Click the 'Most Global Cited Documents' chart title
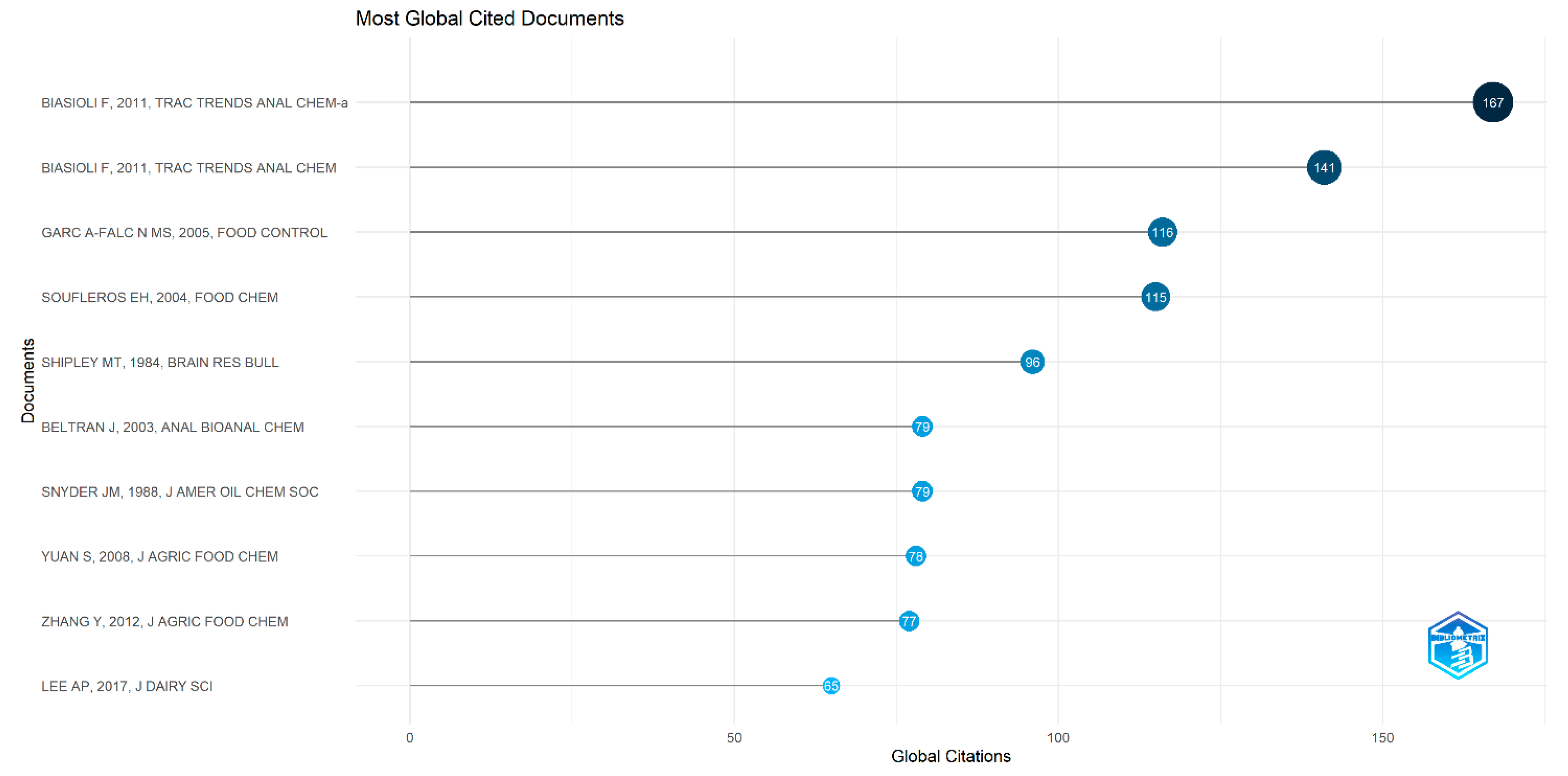 489,18
